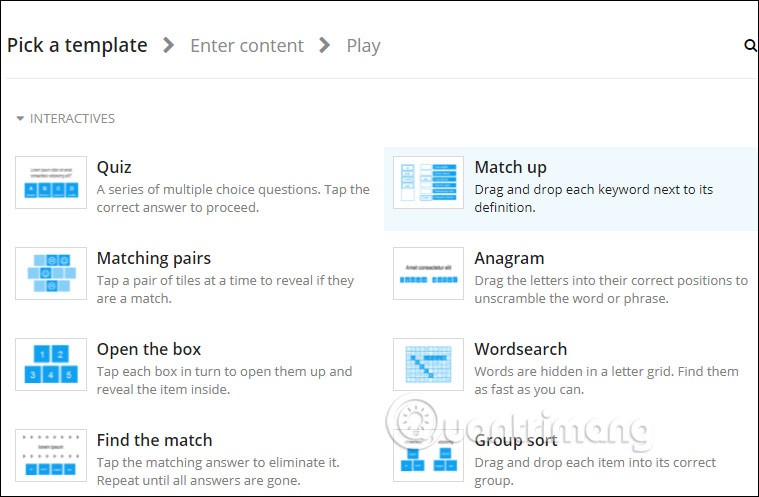Open the Match up title link
759x497 pixels.
510,167
